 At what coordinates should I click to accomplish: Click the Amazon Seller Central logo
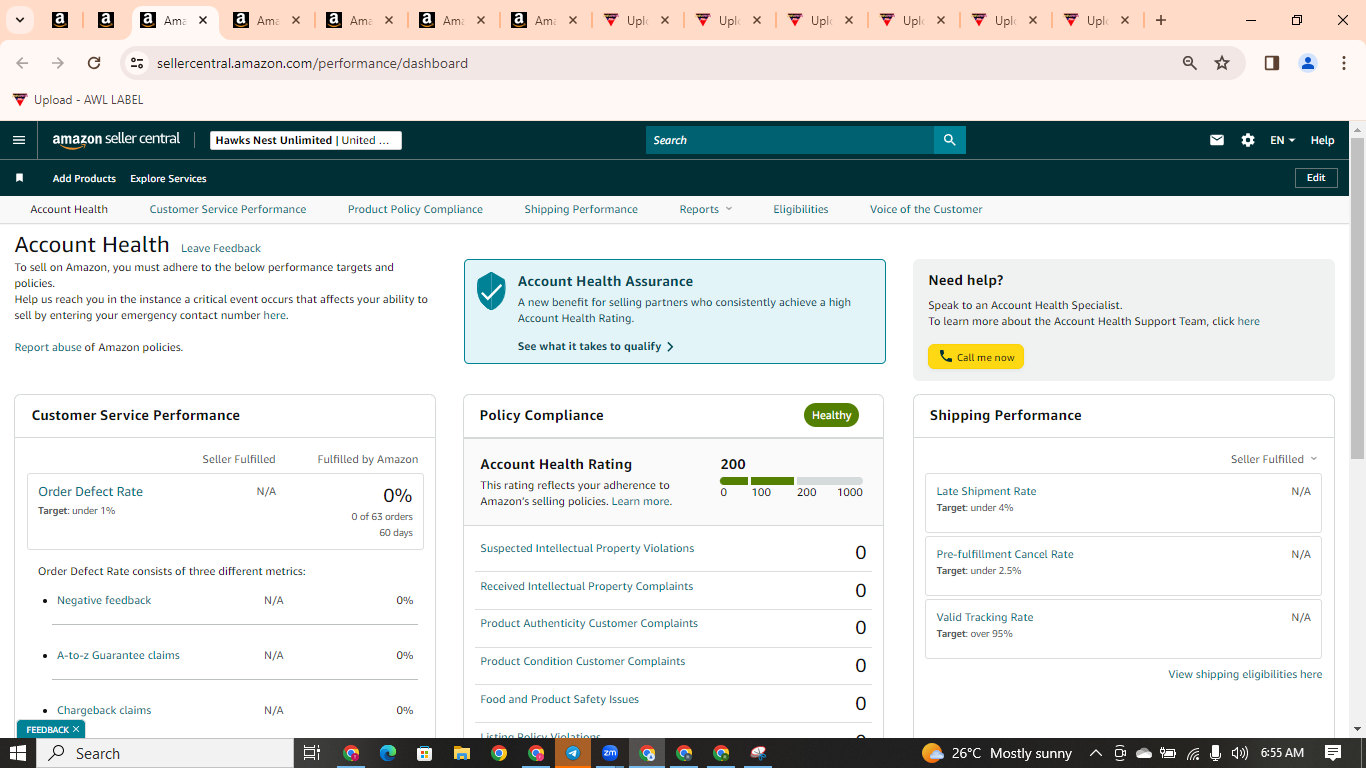tap(116, 140)
